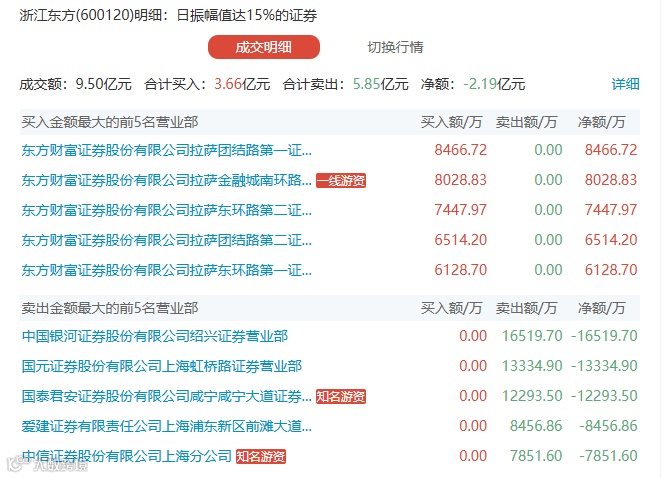Click sell amount 7851.60
661x478 pixels.
click(x=536, y=456)
